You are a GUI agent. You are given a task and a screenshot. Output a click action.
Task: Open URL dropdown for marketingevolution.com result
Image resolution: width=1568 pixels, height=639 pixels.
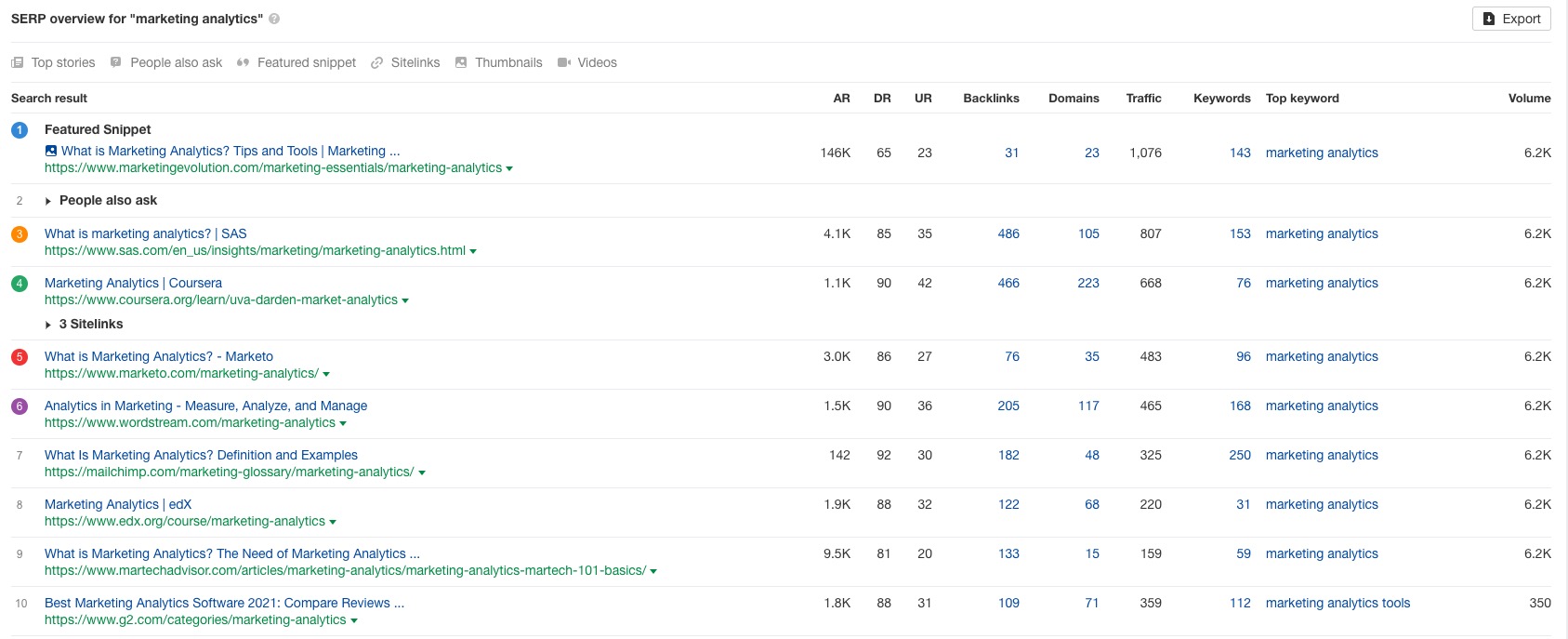(x=509, y=168)
